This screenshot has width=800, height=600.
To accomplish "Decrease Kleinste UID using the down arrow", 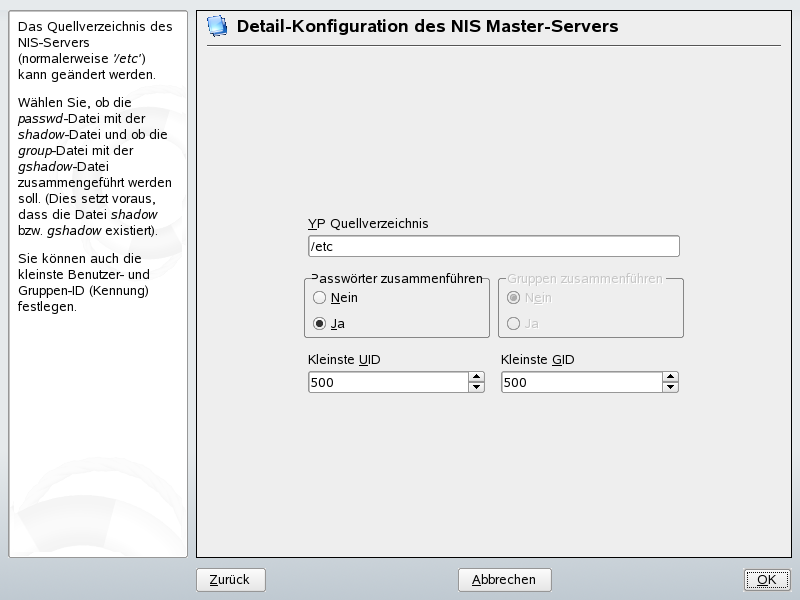I will 477,387.
